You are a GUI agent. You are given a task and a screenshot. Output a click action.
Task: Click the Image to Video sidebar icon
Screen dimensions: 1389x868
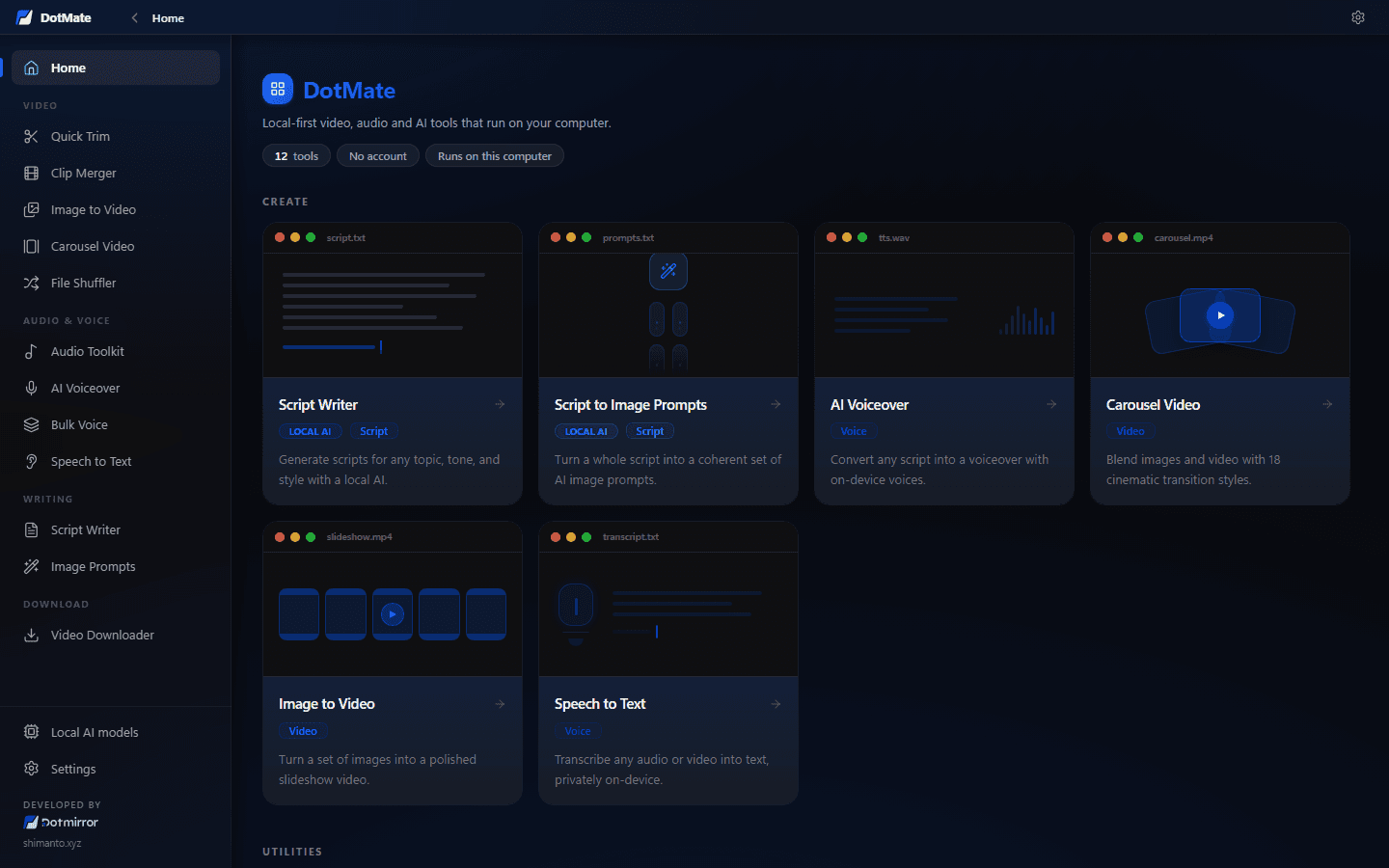click(x=31, y=209)
